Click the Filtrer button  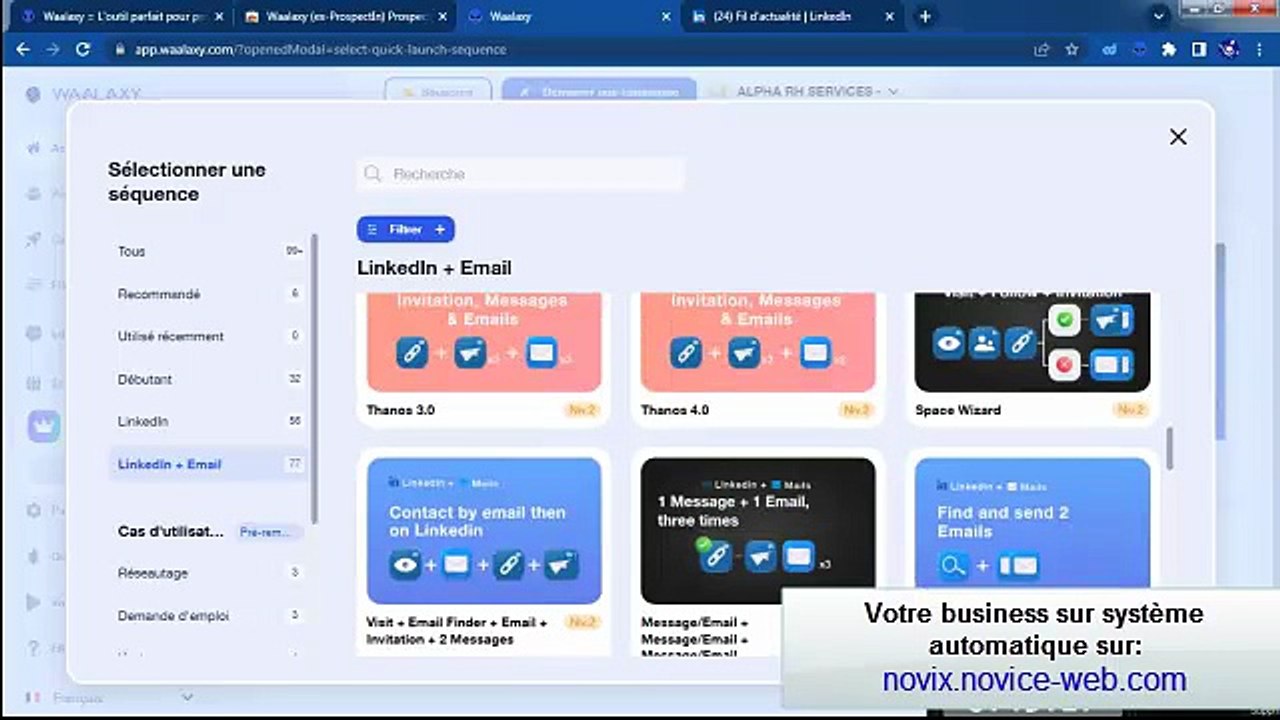pyautogui.click(x=405, y=229)
